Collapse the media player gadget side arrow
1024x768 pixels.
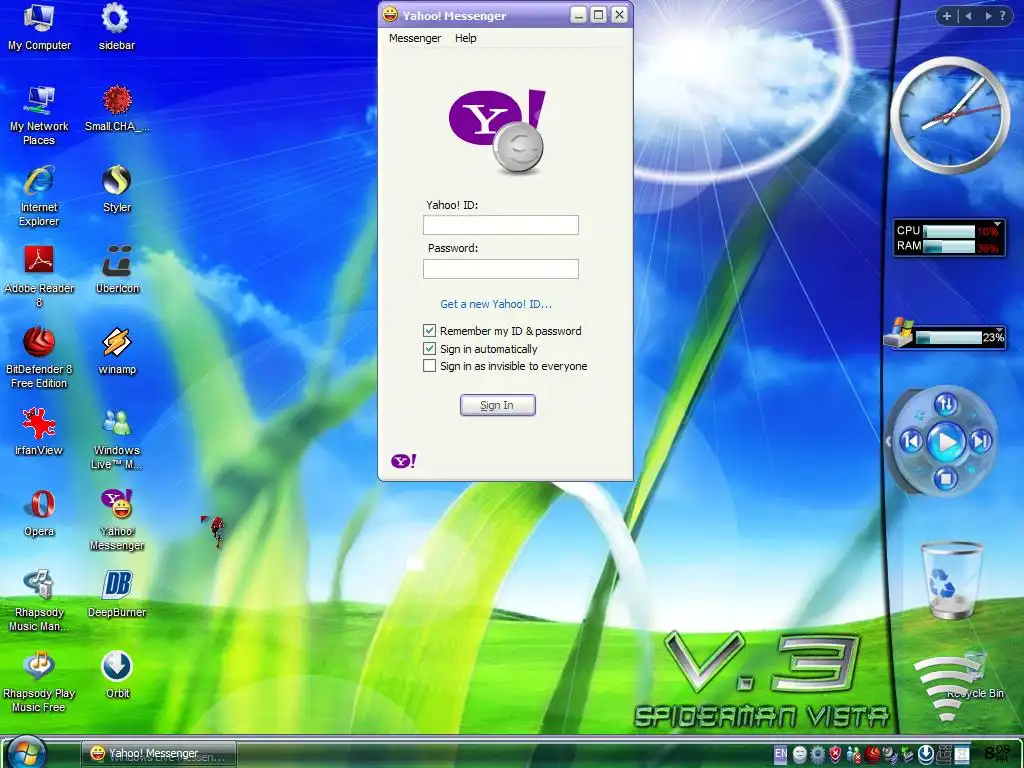888,441
